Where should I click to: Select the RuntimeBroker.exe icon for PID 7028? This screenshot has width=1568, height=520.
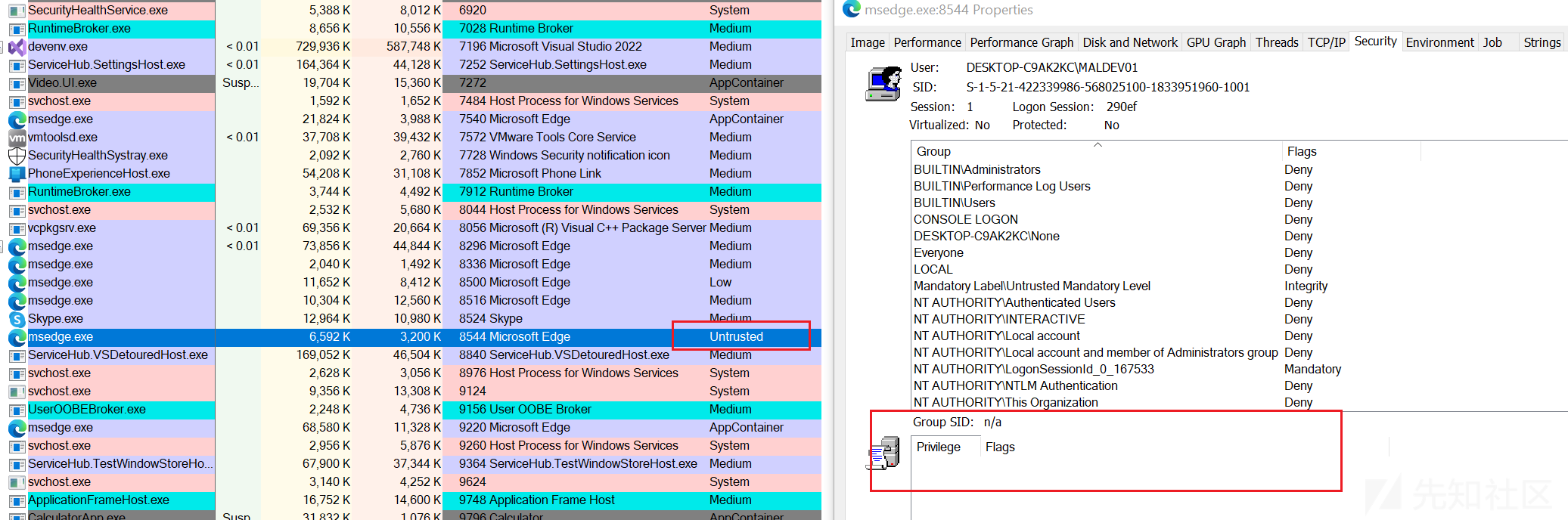tap(17, 29)
